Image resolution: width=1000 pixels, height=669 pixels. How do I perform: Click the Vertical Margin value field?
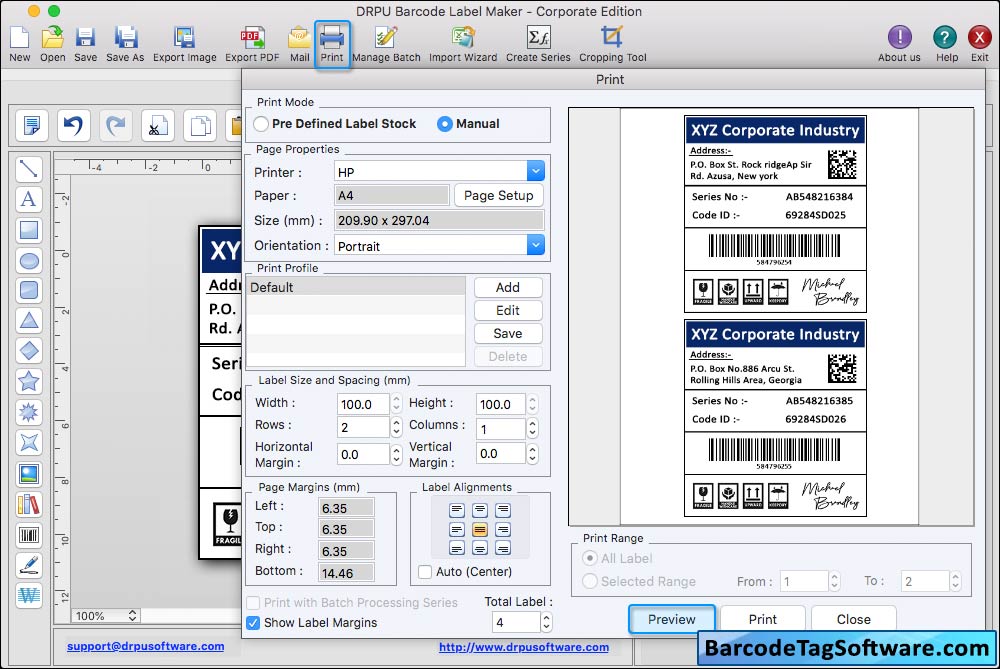coord(501,453)
